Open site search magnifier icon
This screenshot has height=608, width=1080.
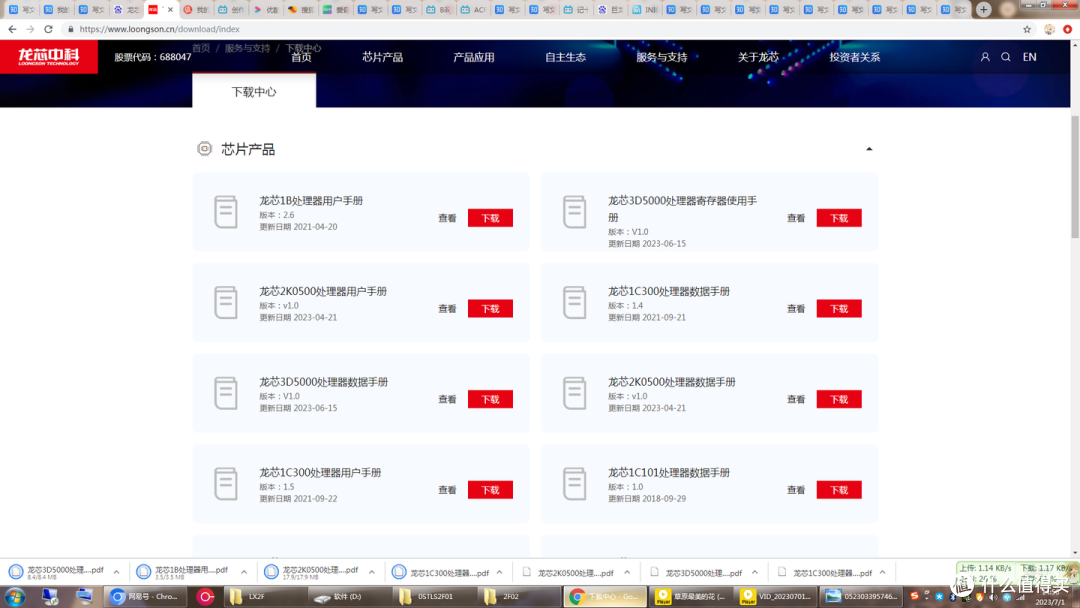click(1006, 57)
